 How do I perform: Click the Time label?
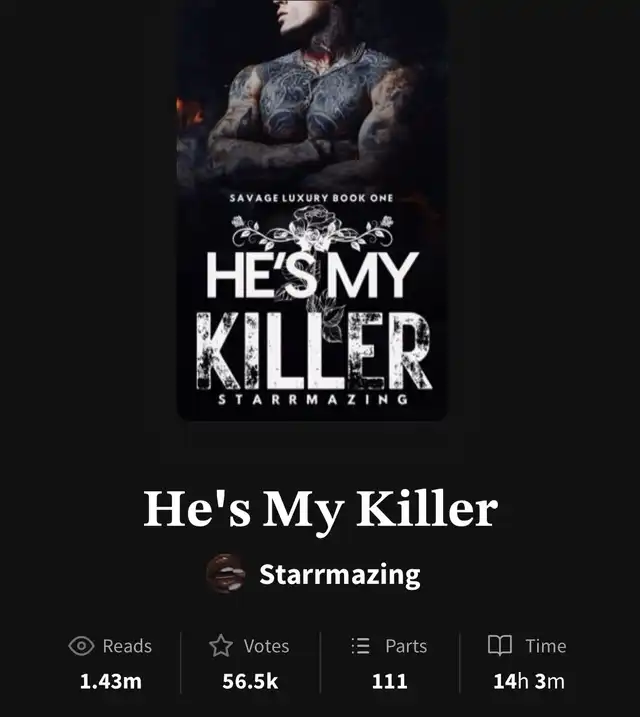click(546, 646)
